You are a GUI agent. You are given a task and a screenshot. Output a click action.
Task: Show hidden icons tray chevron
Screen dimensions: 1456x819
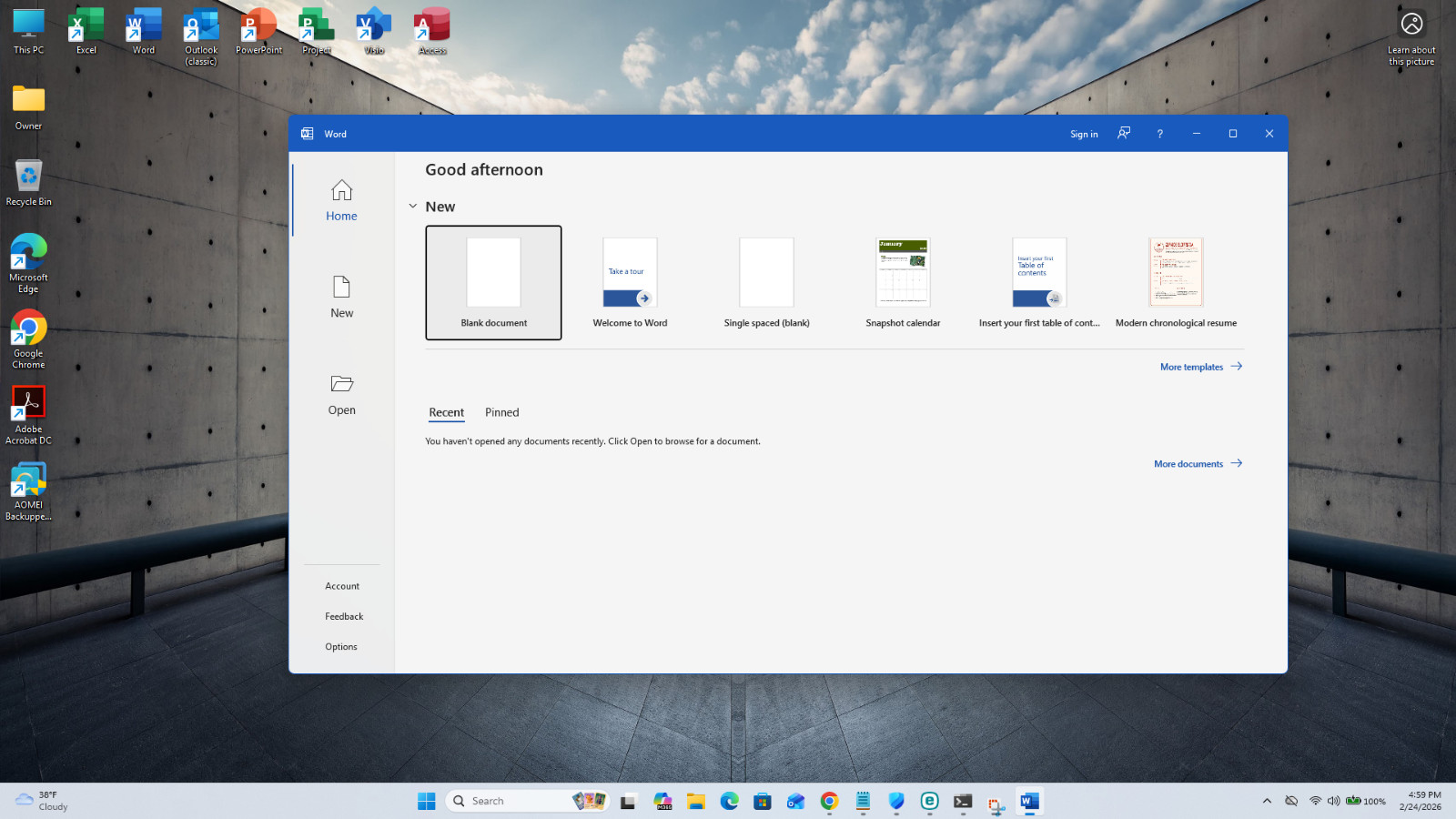(1267, 801)
